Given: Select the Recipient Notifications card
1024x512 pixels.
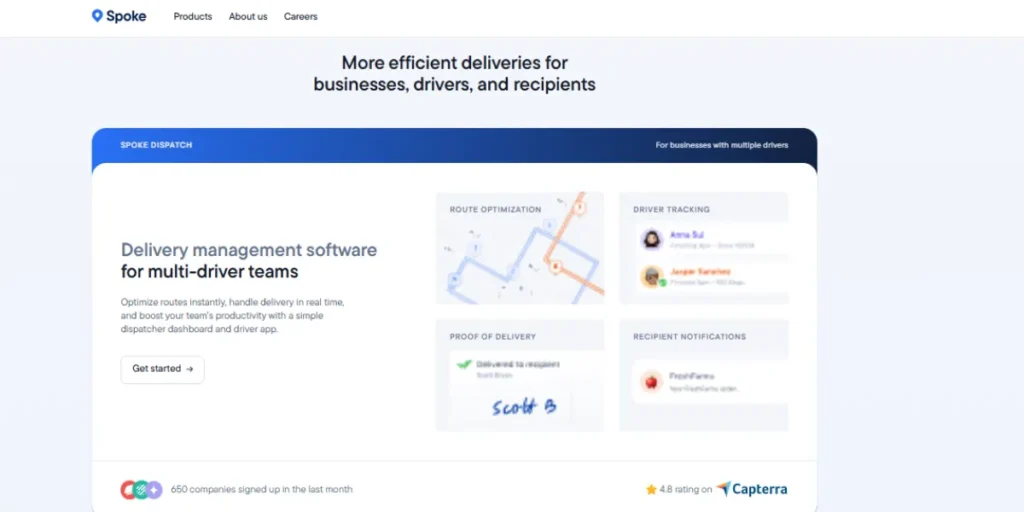Looking at the screenshot, I should pos(703,375).
